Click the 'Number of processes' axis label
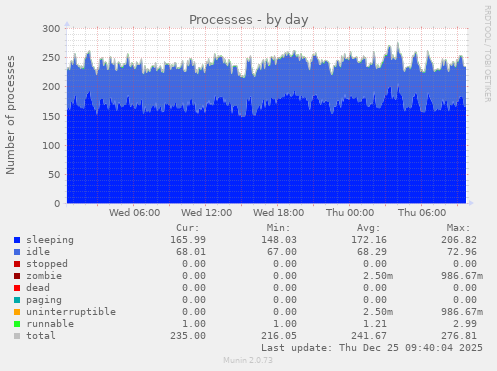 pyautogui.click(x=10, y=115)
